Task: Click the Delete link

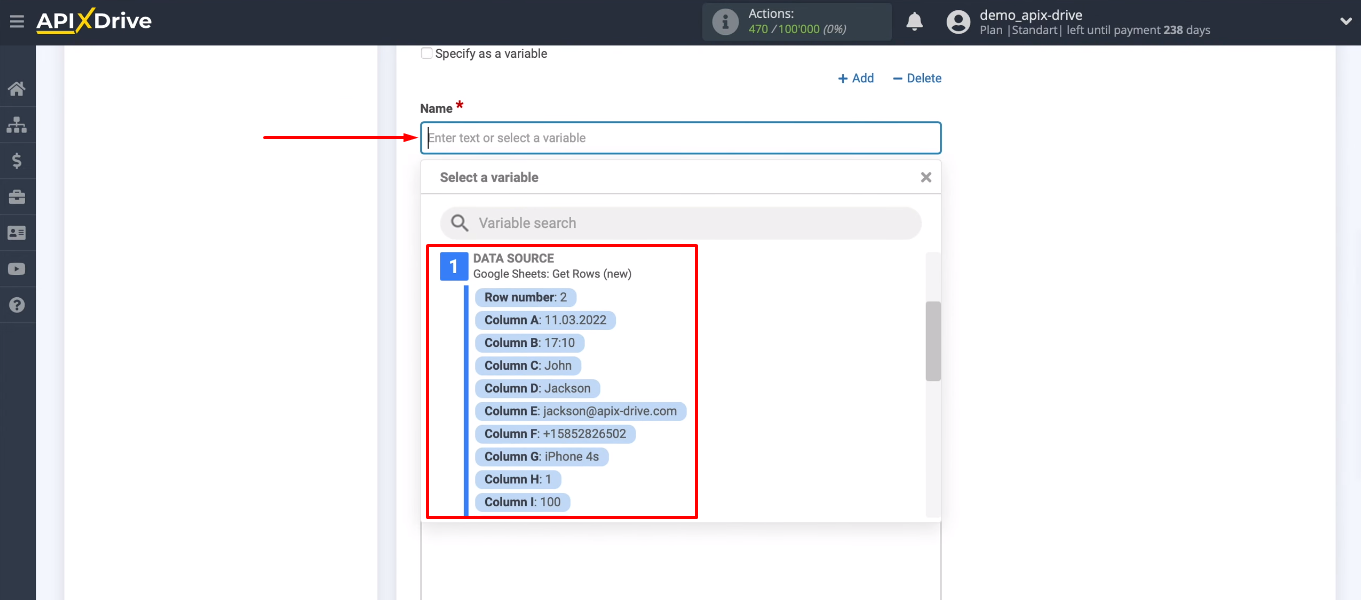Action: [916, 78]
